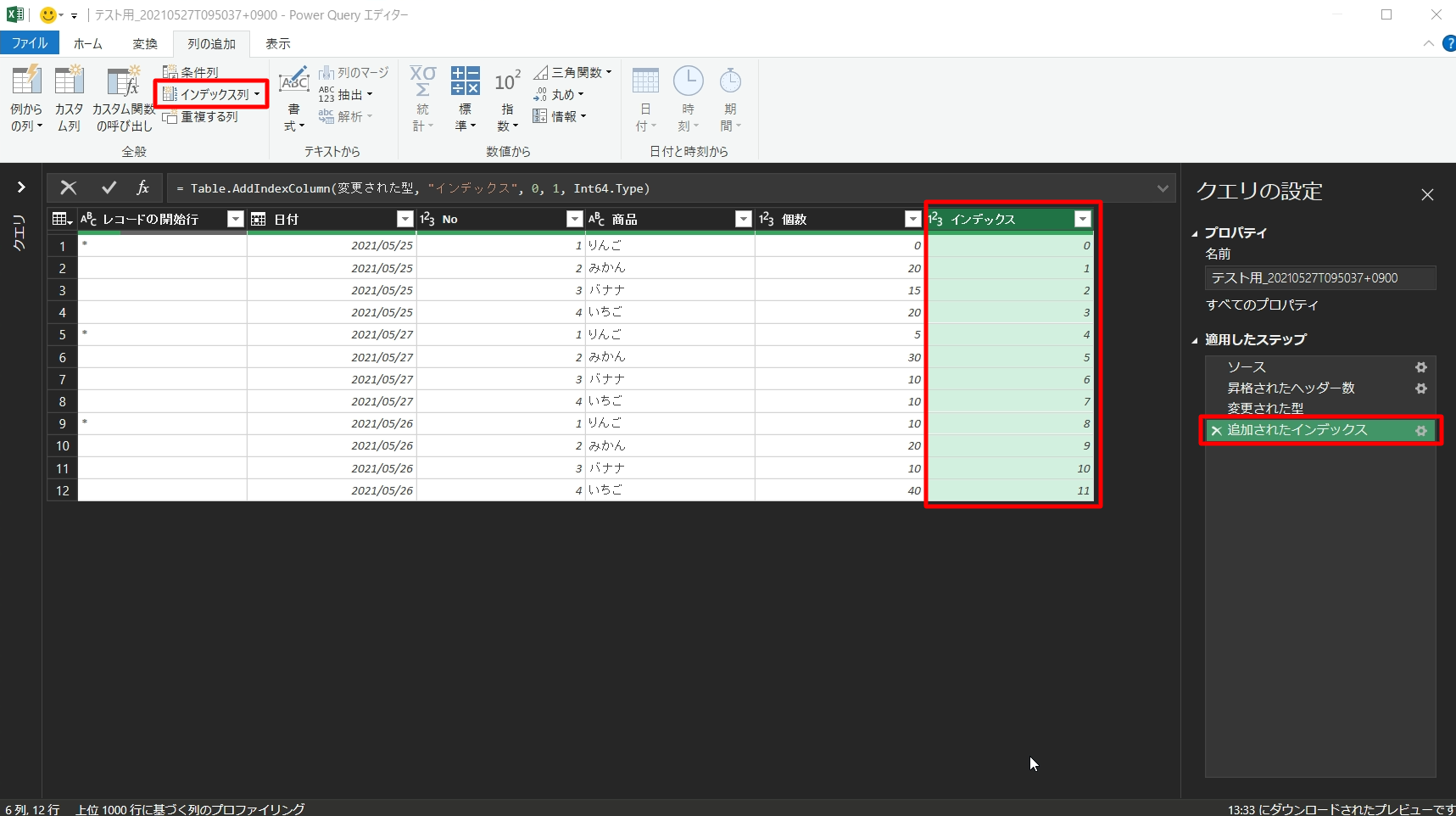Open the カスタム関数の呼び出し tool
Image resolution: width=1456 pixels, height=816 pixels.
pos(124,82)
